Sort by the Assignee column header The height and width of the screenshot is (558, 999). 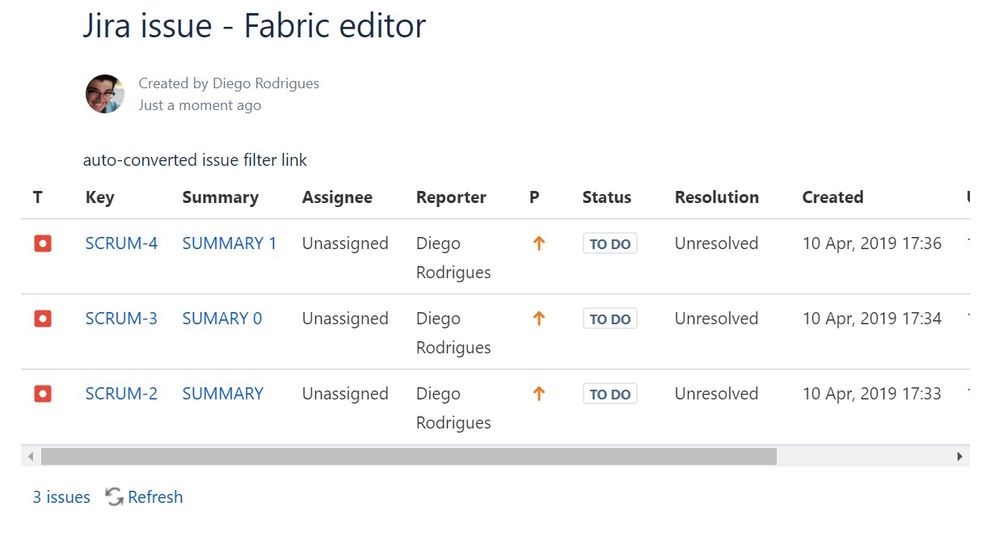point(337,197)
